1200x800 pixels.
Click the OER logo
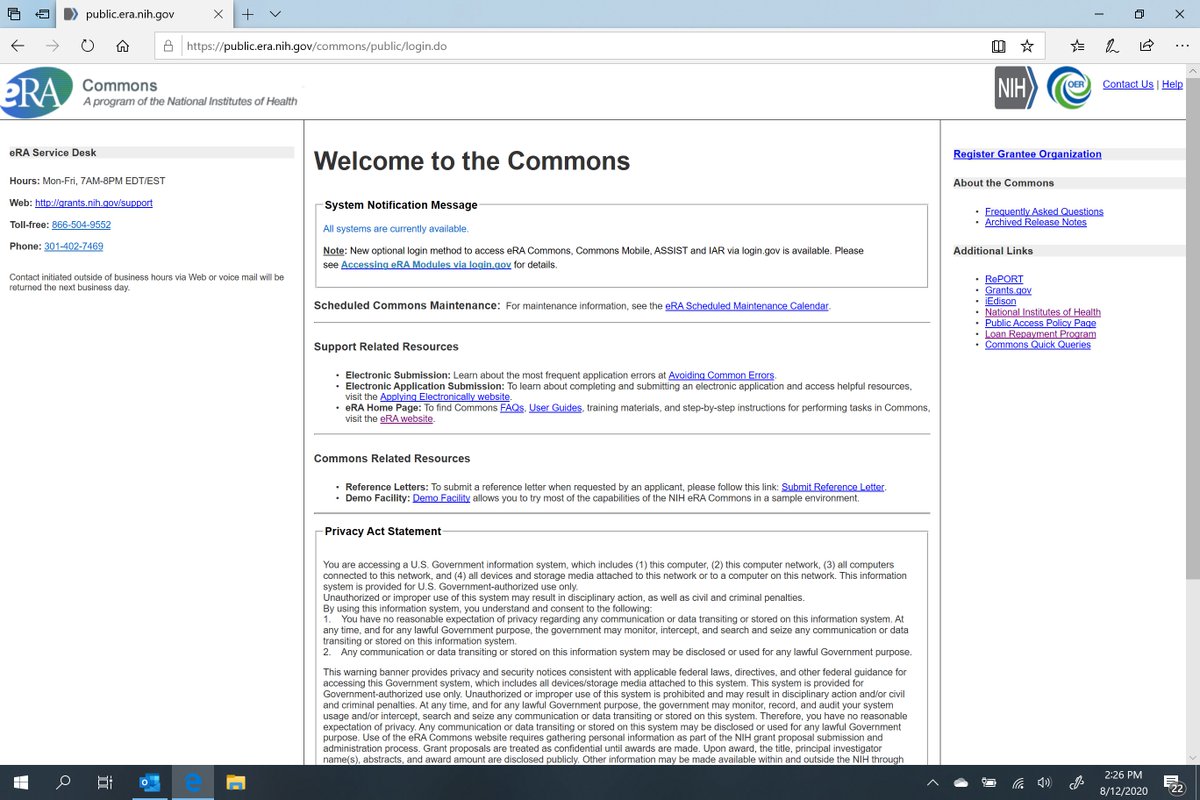(1068, 88)
